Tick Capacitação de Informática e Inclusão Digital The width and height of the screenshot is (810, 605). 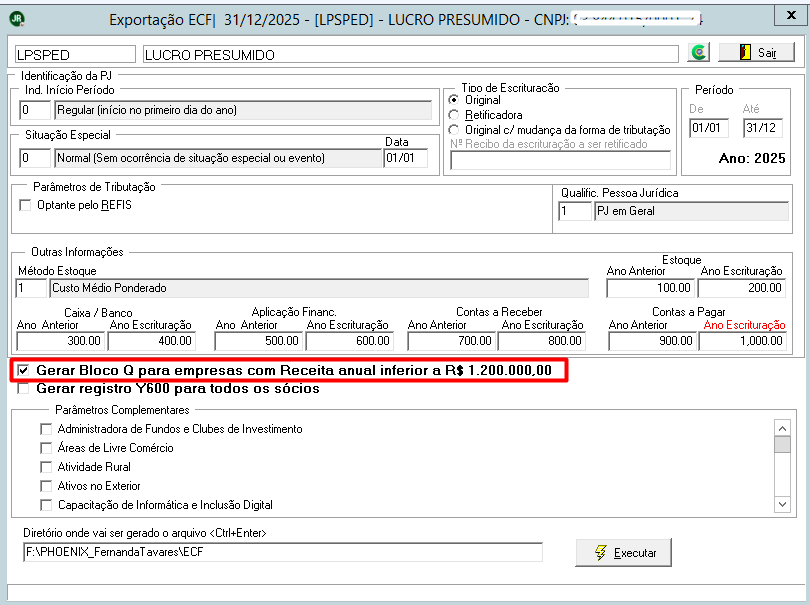(x=46, y=505)
